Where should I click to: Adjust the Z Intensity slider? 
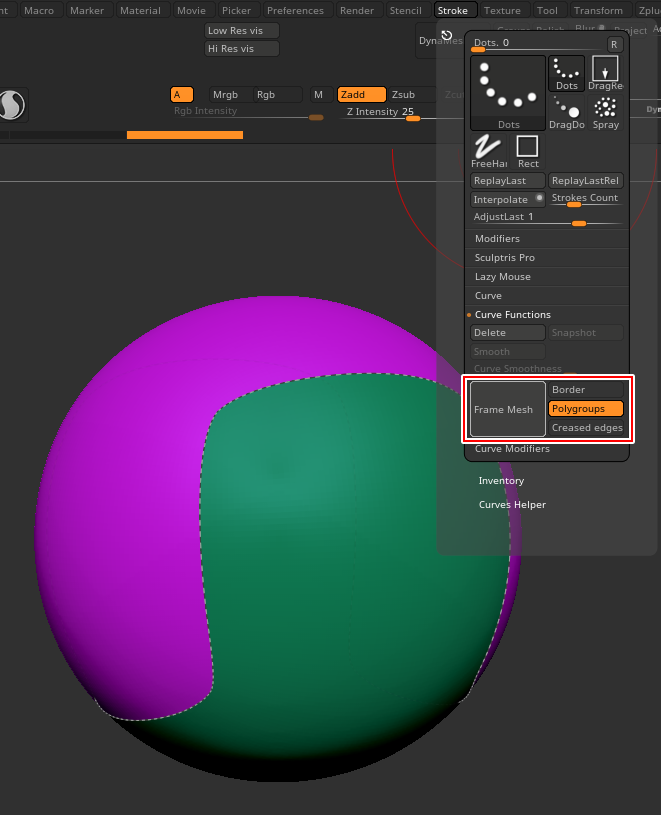click(412, 118)
